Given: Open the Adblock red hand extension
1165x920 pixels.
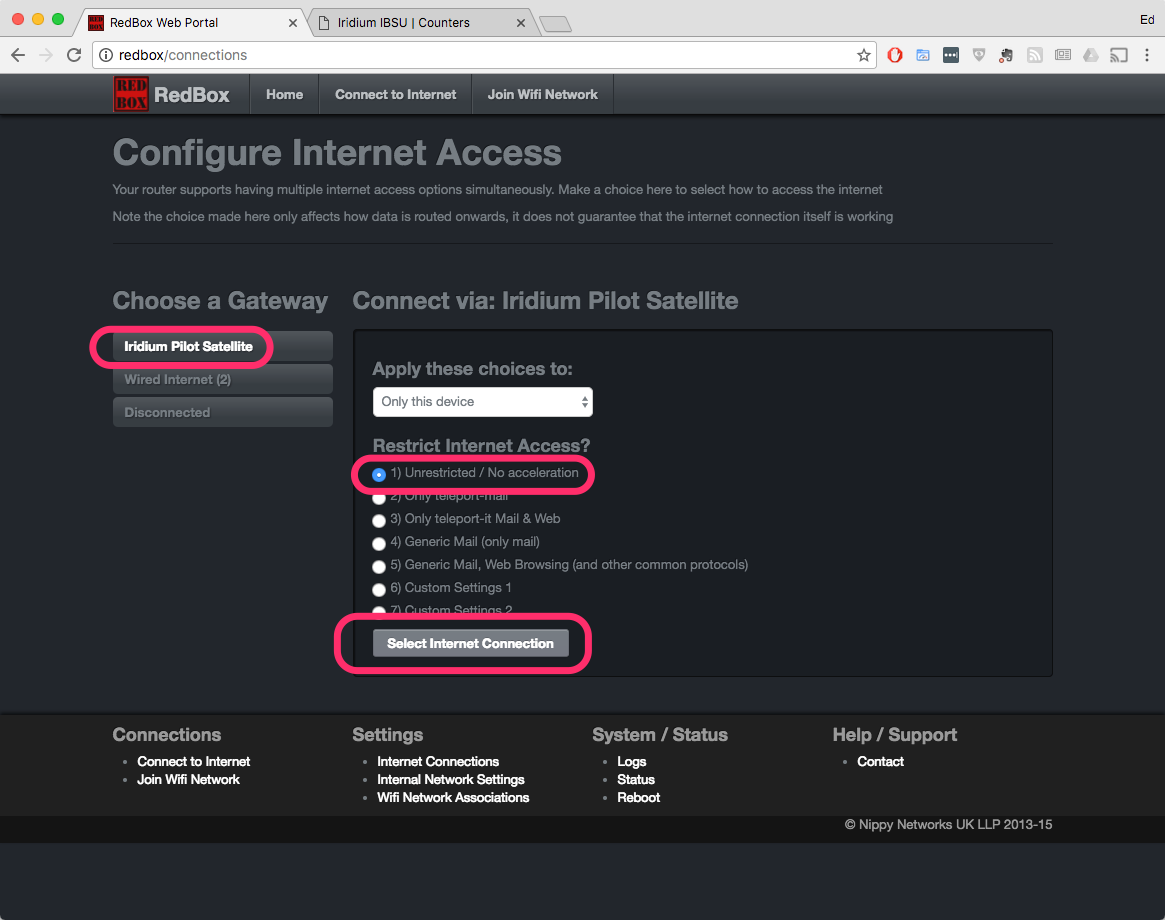Looking at the screenshot, I should (x=895, y=55).
